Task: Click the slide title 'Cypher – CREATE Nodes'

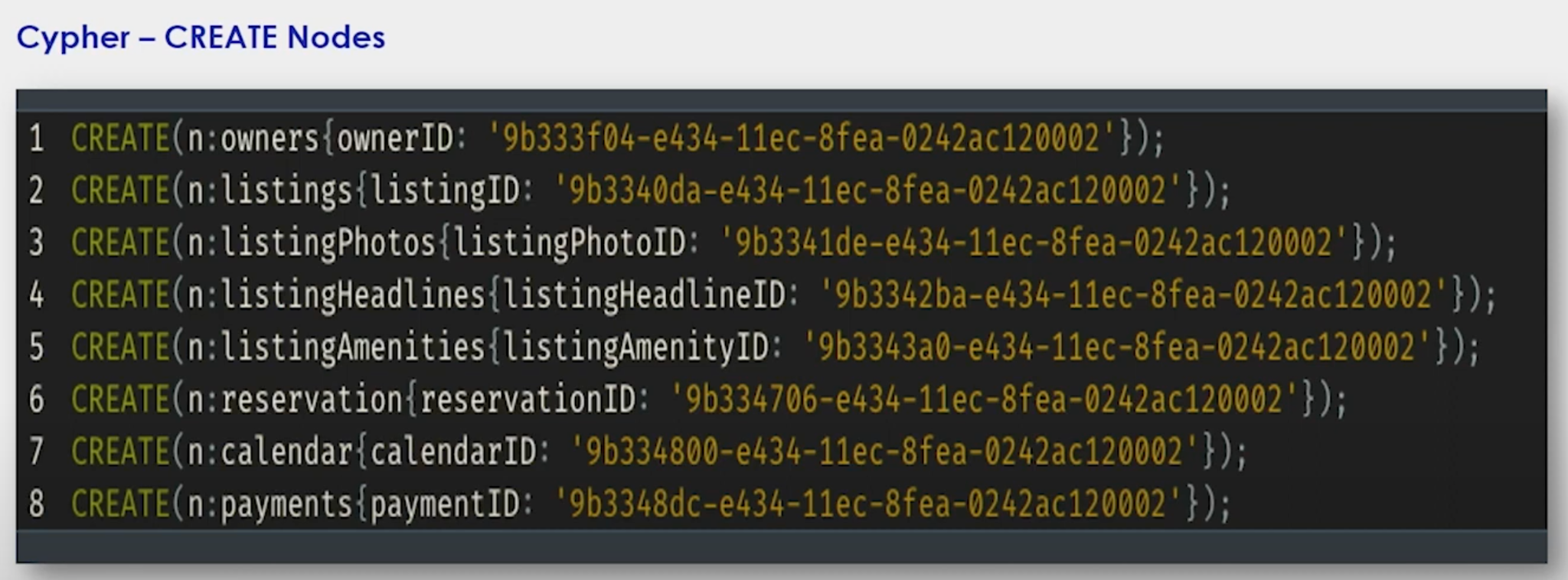Action: (x=201, y=37)
